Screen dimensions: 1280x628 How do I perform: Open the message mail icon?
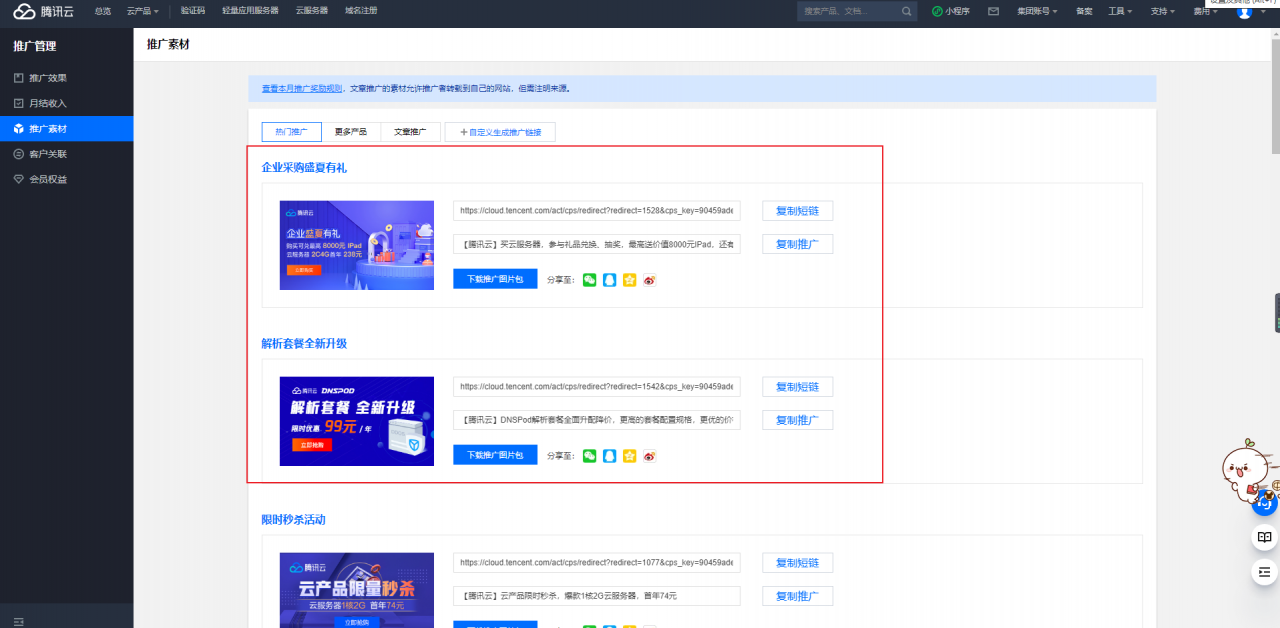pyautogui.click(x=993, y=11)
